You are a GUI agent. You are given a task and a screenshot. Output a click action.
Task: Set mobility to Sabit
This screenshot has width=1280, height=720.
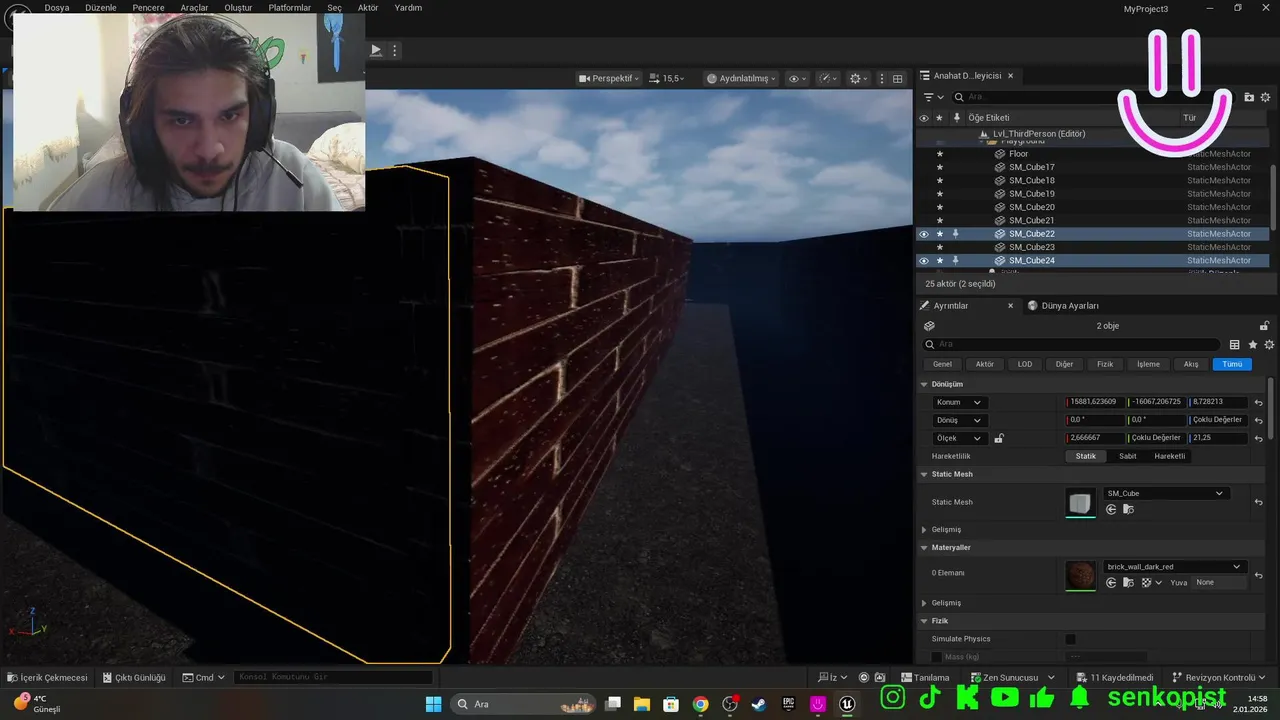(x=1127, y=456)
